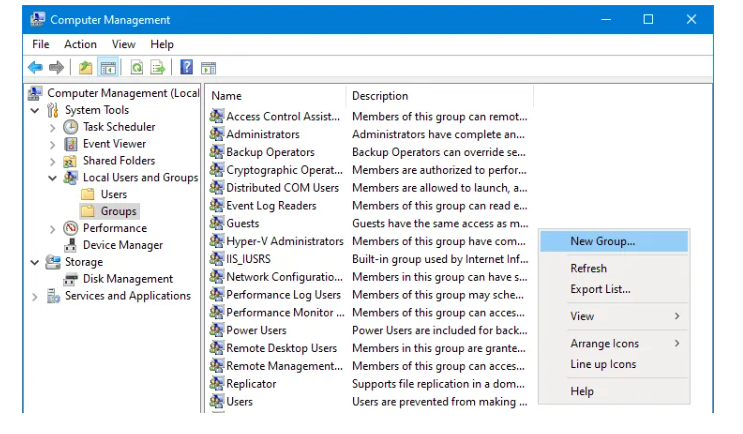Screen dimensions: 743x434
Task: Expand the Task Scheduler node
Action: (x=52, y=127)
